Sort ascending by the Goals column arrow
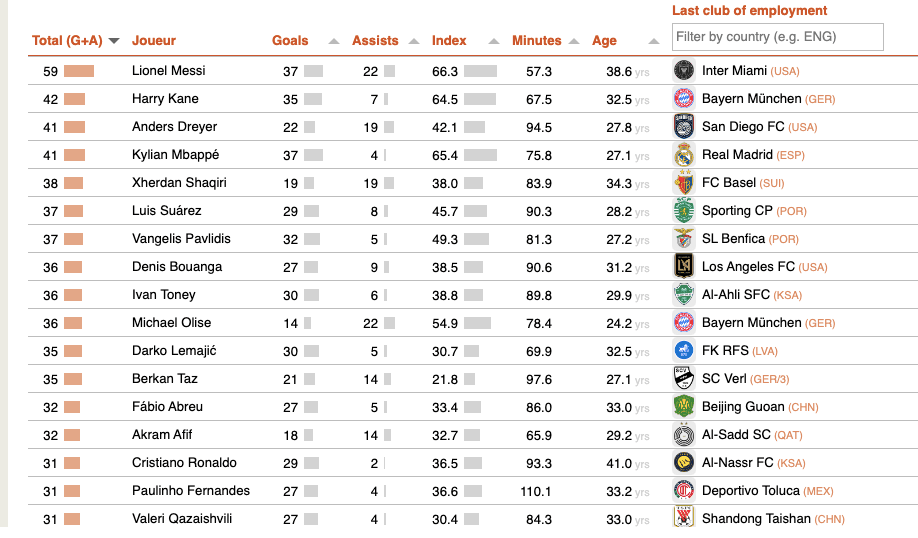 334,41
